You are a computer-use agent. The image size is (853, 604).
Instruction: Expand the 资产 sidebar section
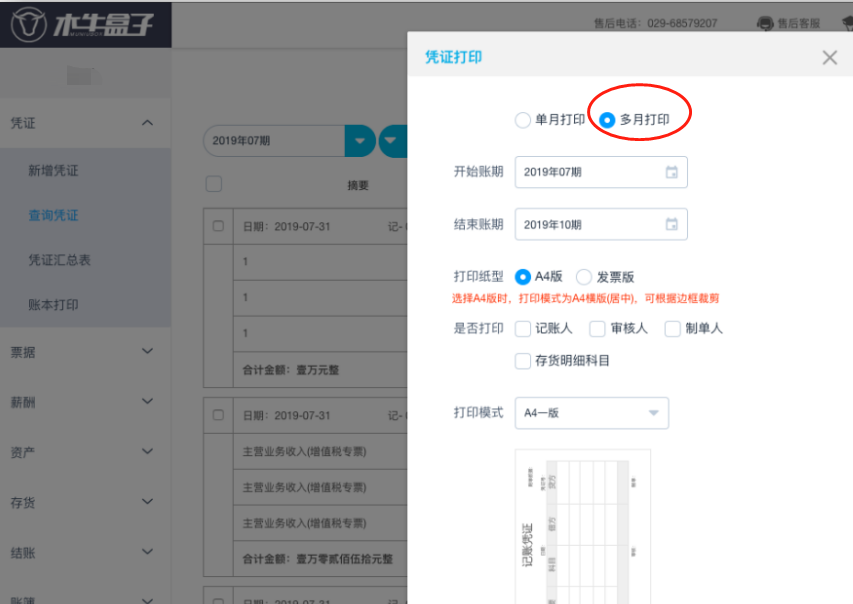pos(147,451)
